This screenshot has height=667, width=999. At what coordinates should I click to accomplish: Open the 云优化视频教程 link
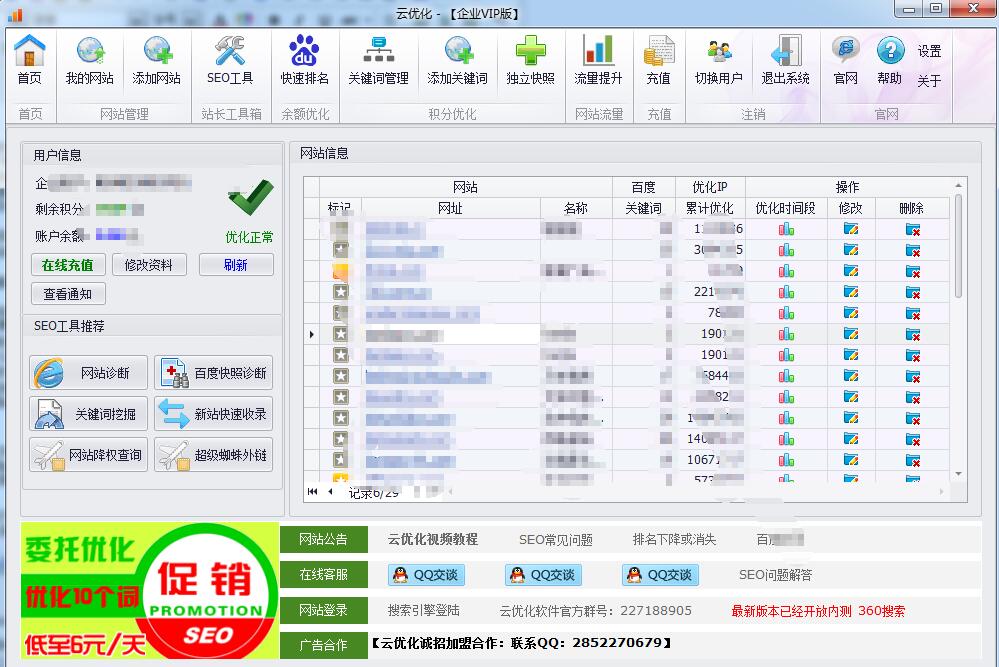pos(433,539)
